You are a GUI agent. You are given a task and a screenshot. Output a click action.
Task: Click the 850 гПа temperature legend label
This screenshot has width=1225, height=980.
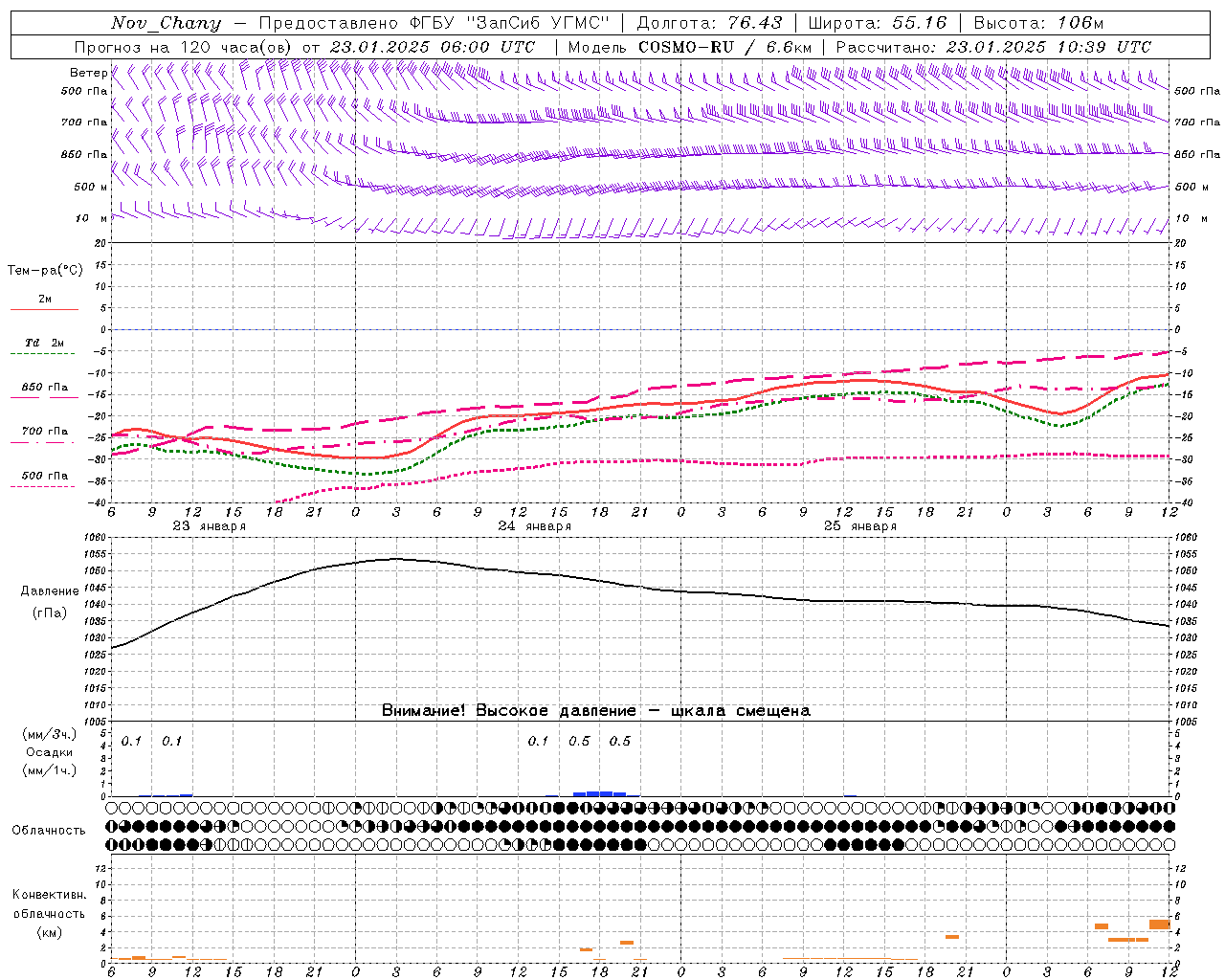(44, 388)
